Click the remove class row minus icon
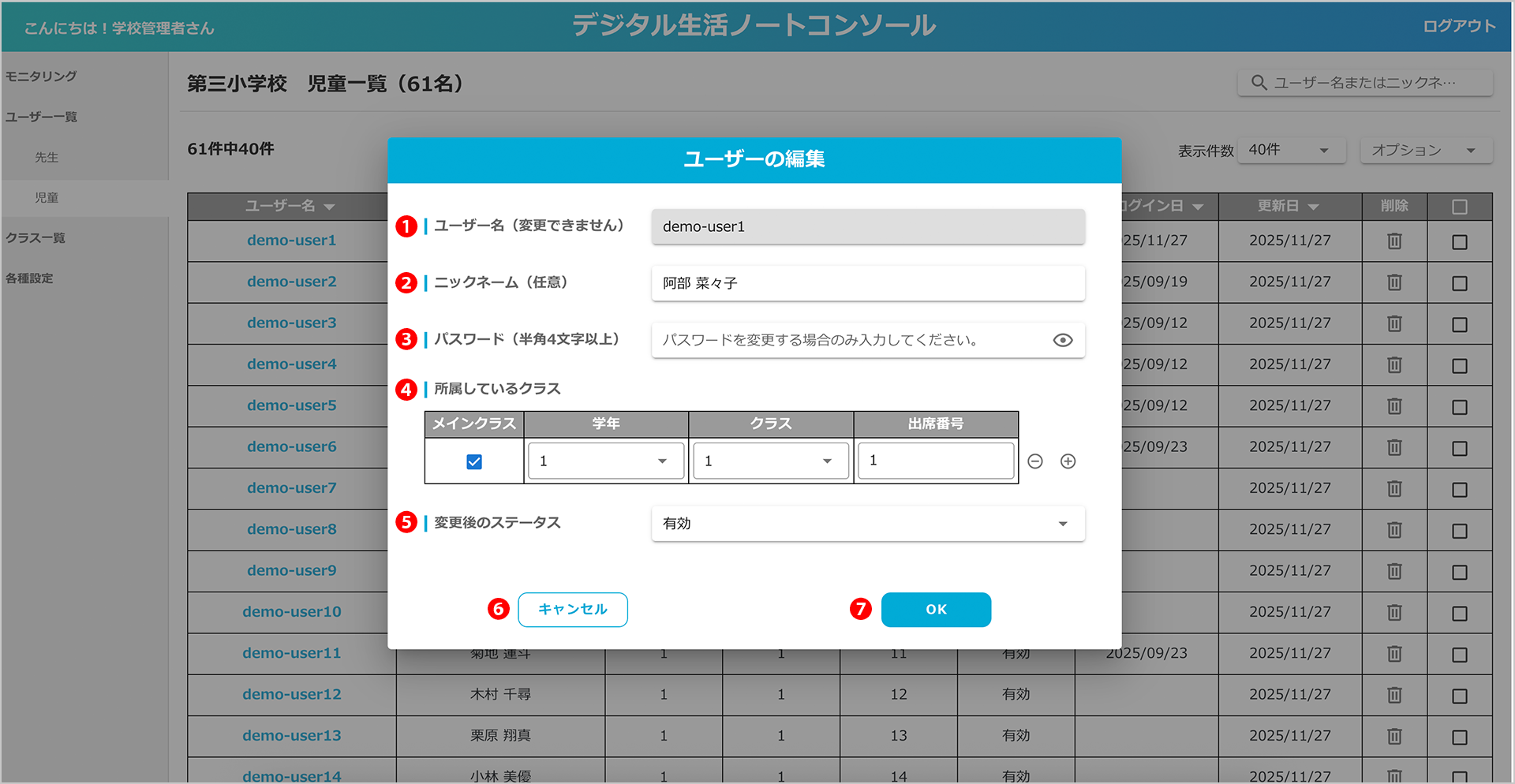Viewport: 1515px width, 784px height. 1035,461
